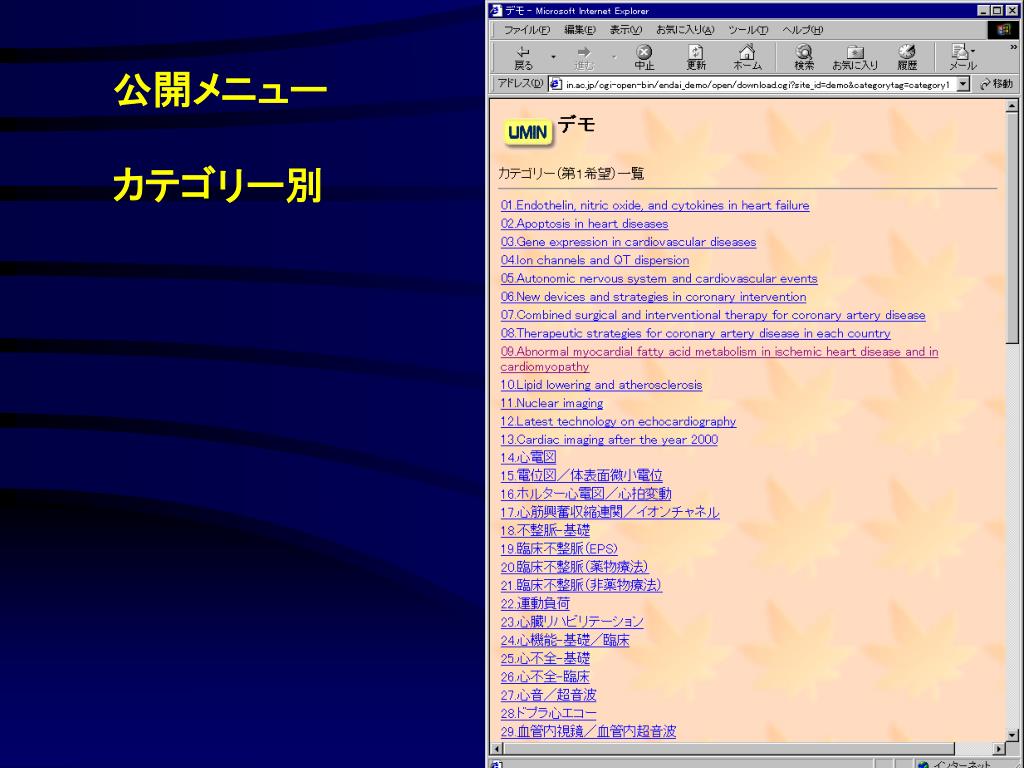Screen dimensions: 1024x768
Task: Click the Mail (メール) toolbar icon
Action: pyautogui.click(x=963, y=57)
